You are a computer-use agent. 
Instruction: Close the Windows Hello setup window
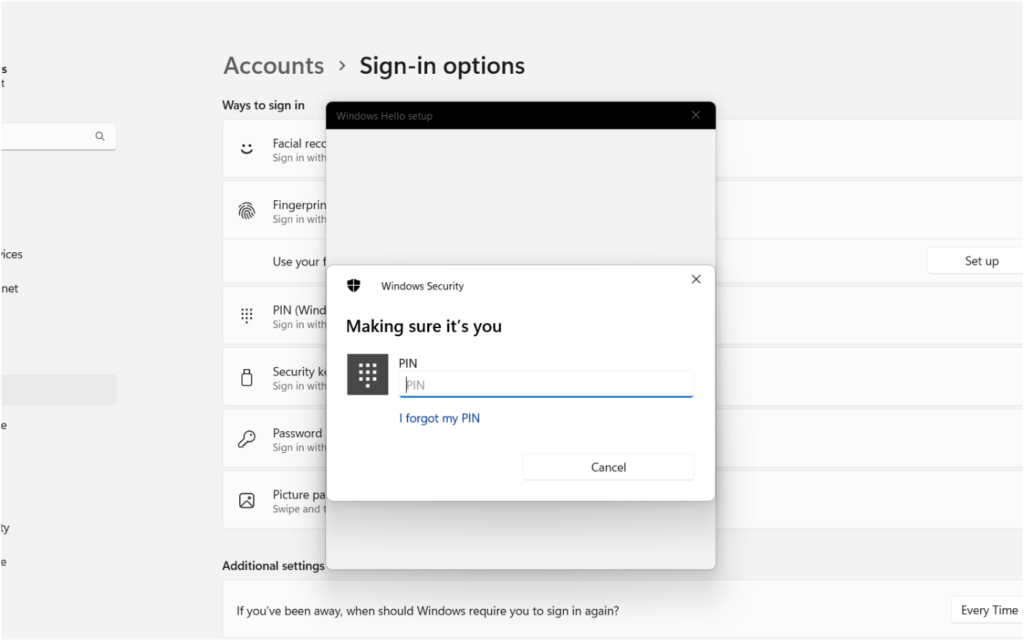pos(696,114)
